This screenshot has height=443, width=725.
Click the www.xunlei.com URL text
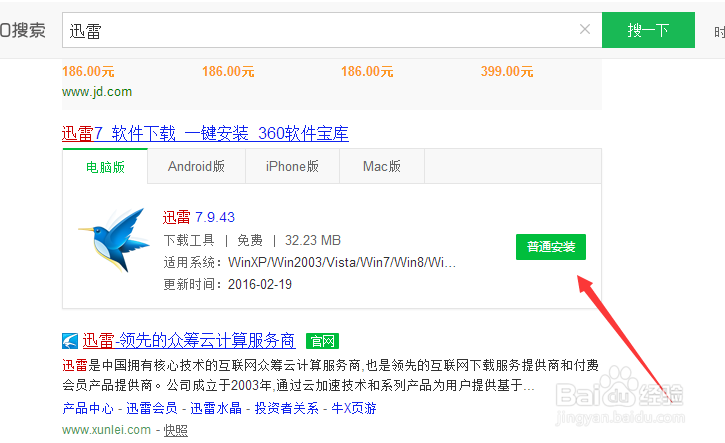[106, 430]
